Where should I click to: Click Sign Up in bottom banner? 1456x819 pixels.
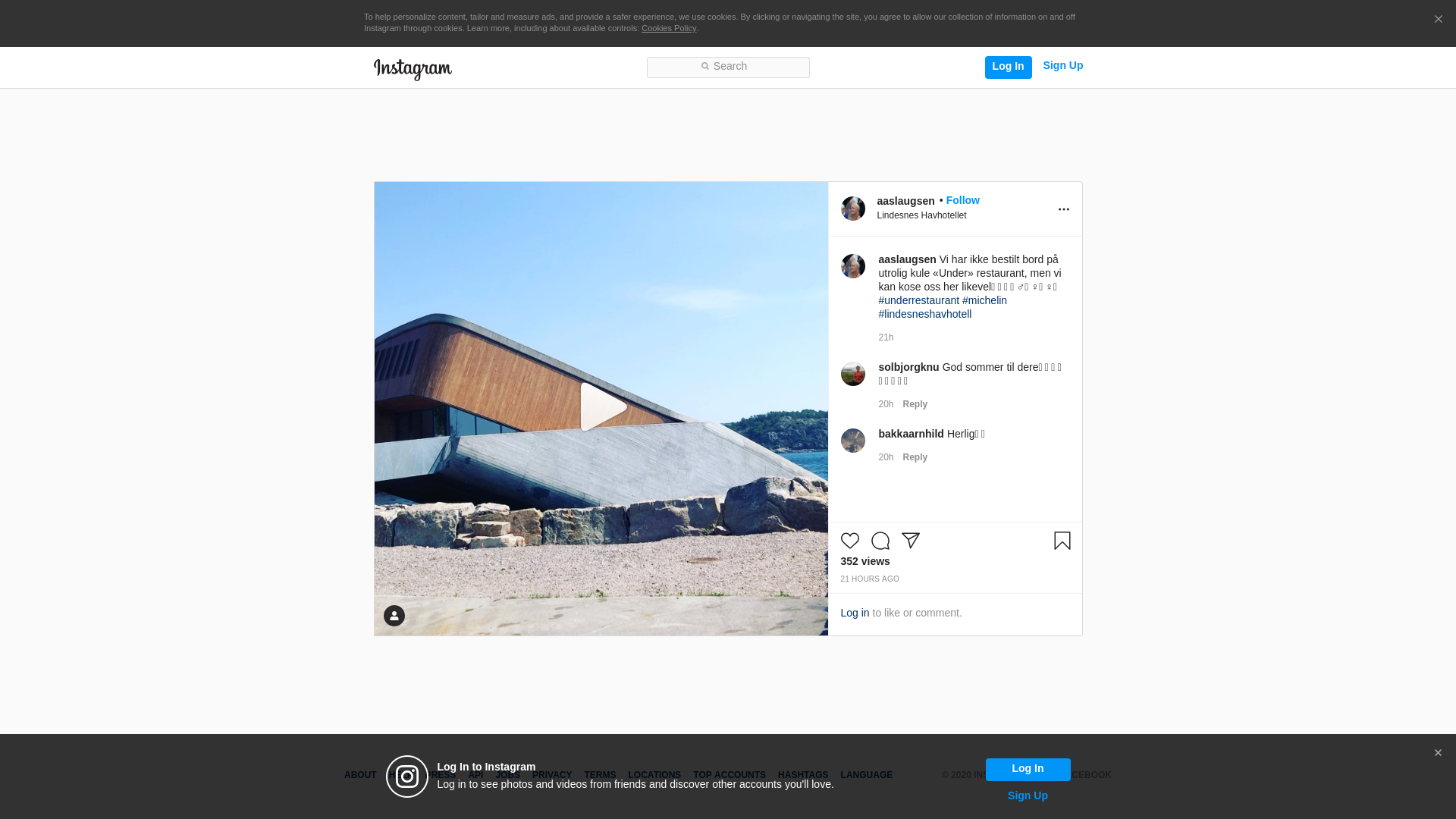pyautogui.click(x=1028, y=795)
